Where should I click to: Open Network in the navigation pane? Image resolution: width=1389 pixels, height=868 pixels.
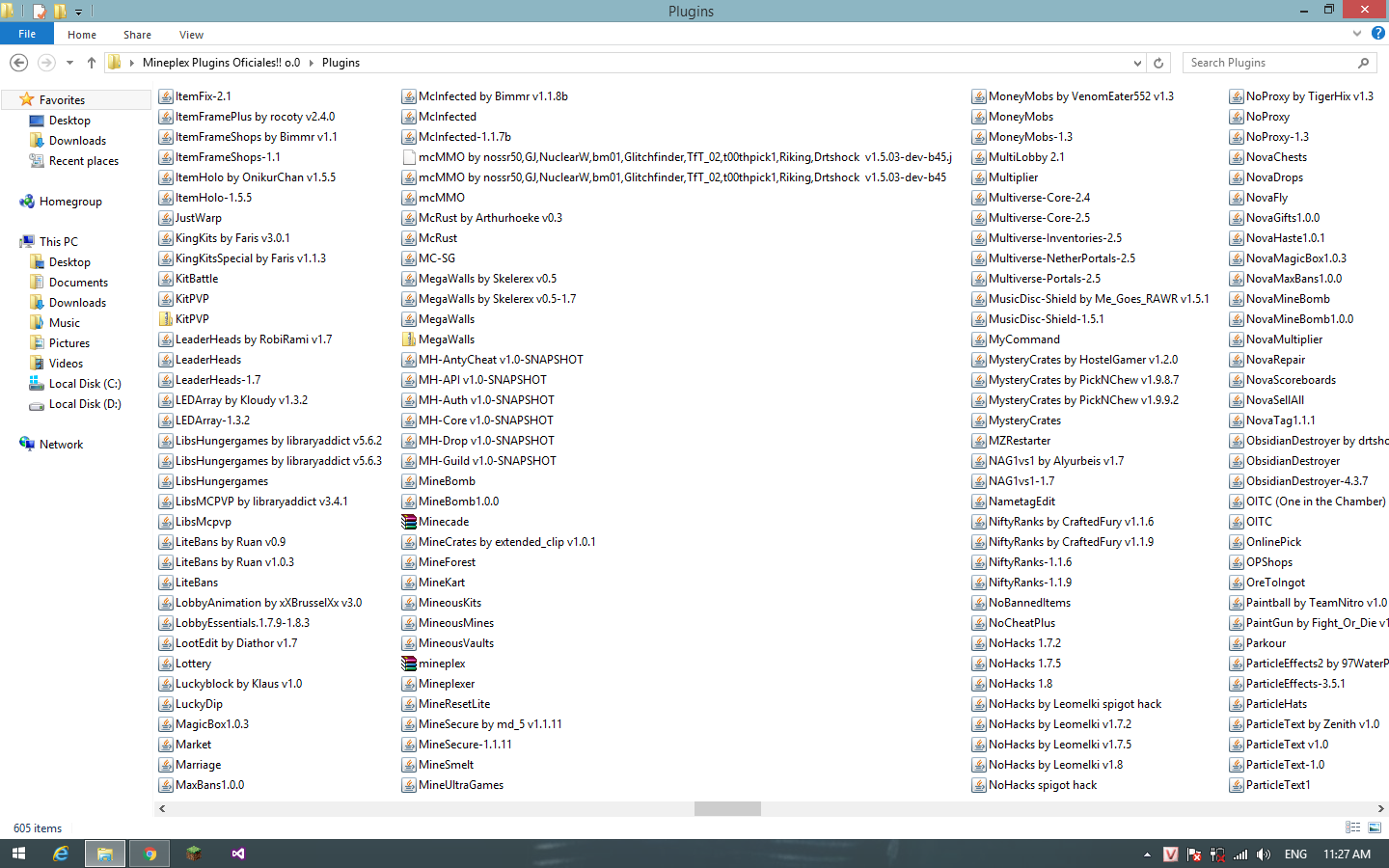point(61,445)
